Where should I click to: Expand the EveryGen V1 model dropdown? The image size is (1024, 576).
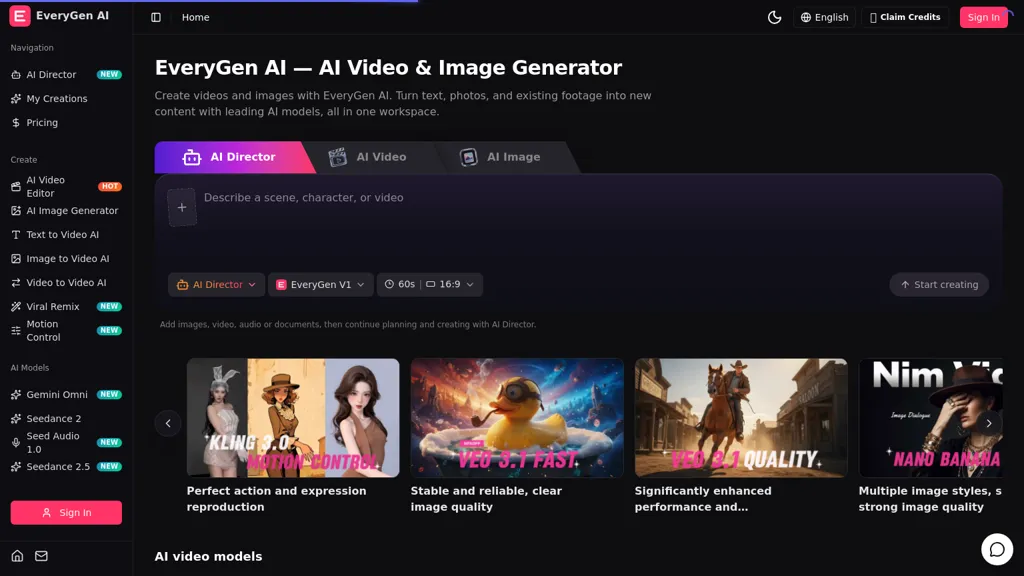point(321,285)
